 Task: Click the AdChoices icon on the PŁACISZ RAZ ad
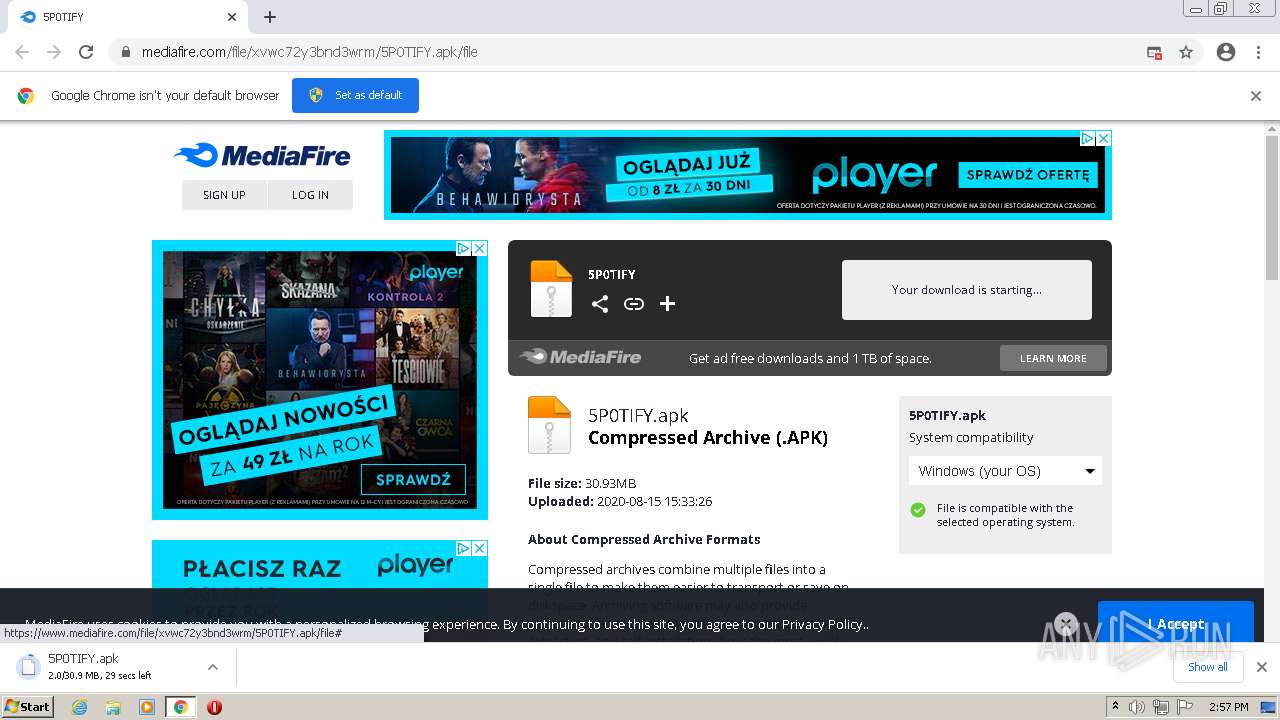point(464,548)
